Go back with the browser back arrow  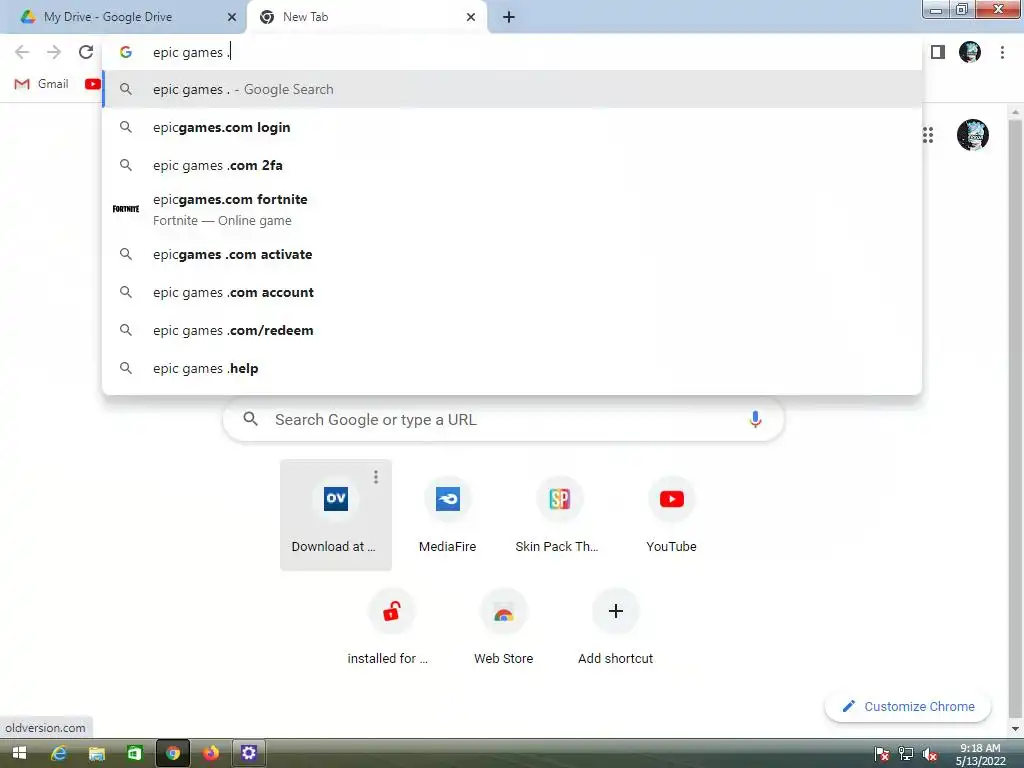point(22,52)
